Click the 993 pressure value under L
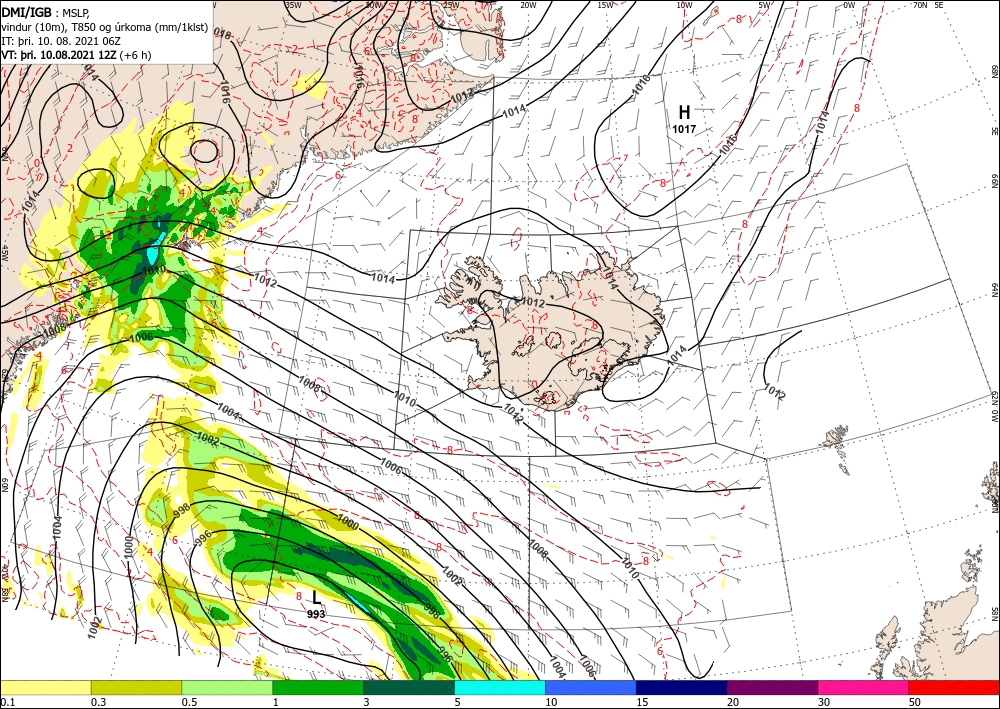 click(x=316, y=614)
